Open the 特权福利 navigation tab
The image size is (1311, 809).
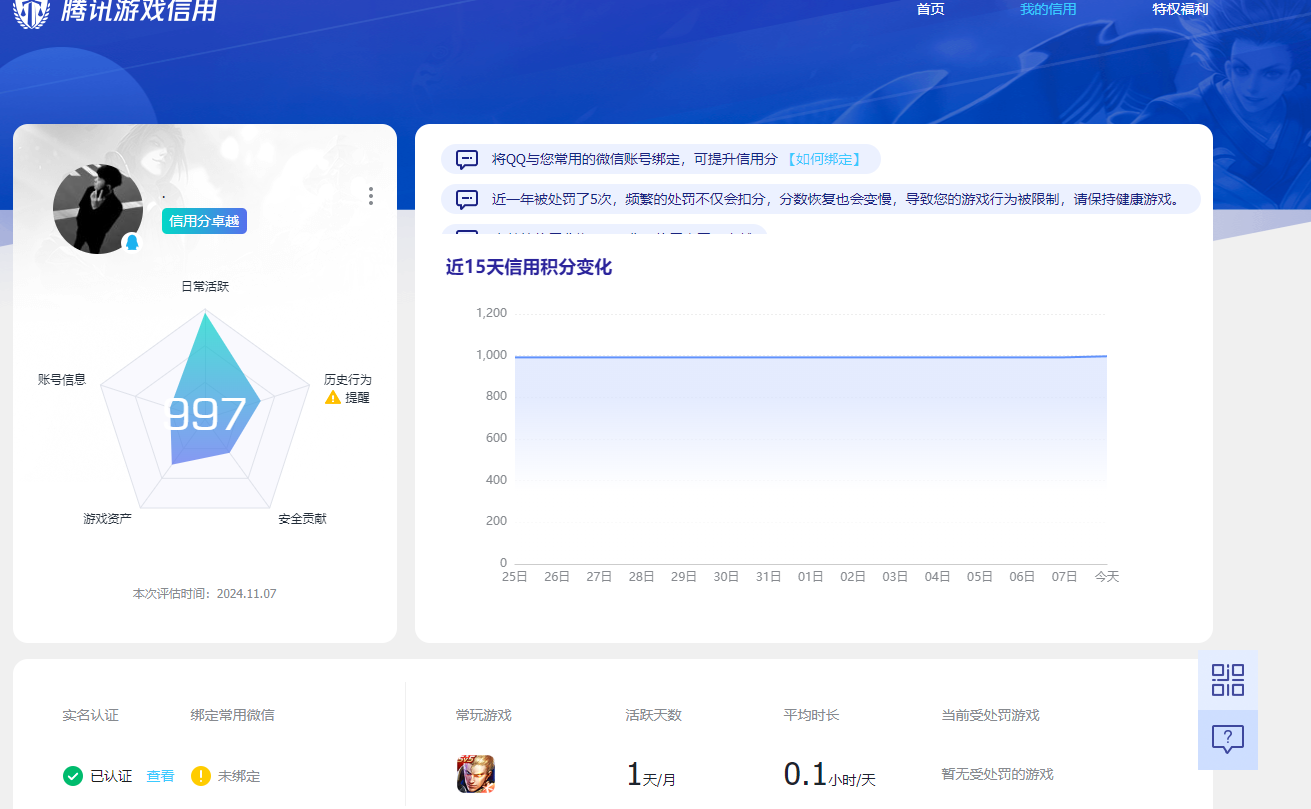click(1180, 9)
